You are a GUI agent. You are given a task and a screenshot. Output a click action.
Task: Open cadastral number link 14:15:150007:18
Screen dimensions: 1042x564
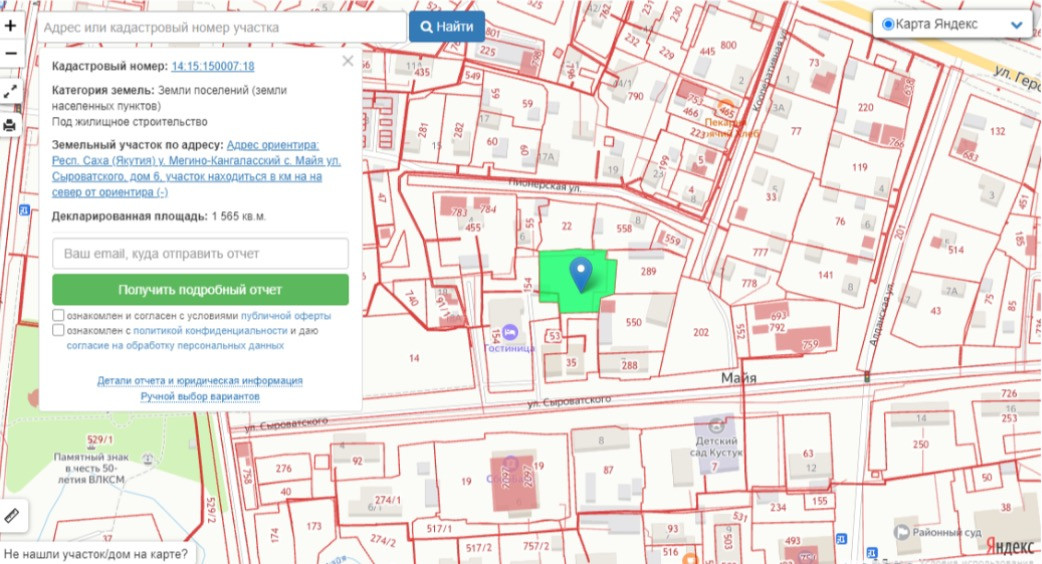pyautogui.click(x=213, y=66)
